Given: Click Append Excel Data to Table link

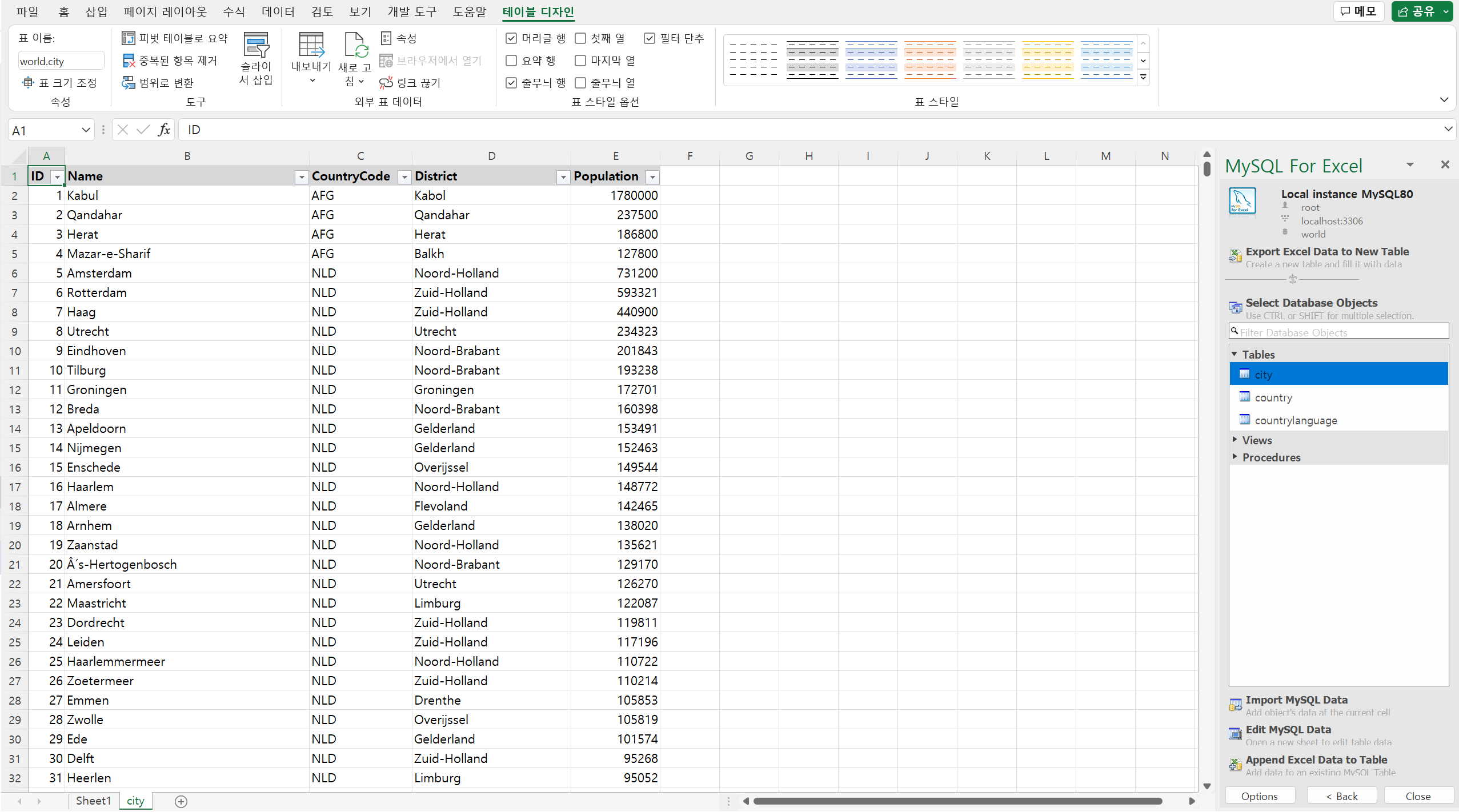Looking at the screenshot, I should point(1316,759).
